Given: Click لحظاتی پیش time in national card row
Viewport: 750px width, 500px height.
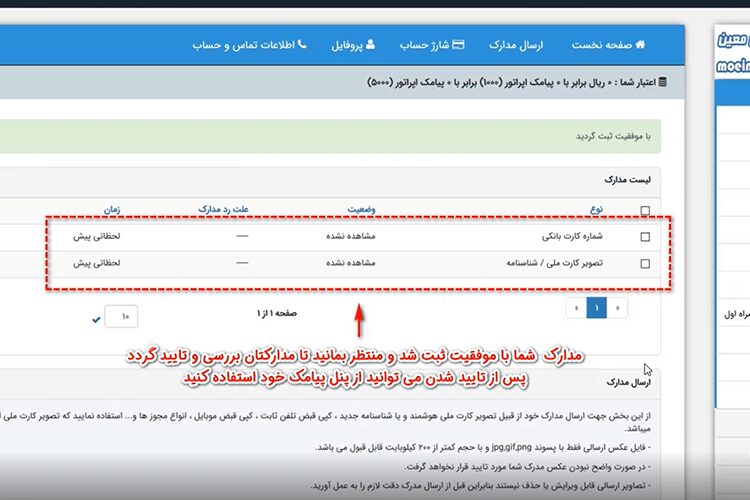Looking at the screenshot, I should point(97,263).
